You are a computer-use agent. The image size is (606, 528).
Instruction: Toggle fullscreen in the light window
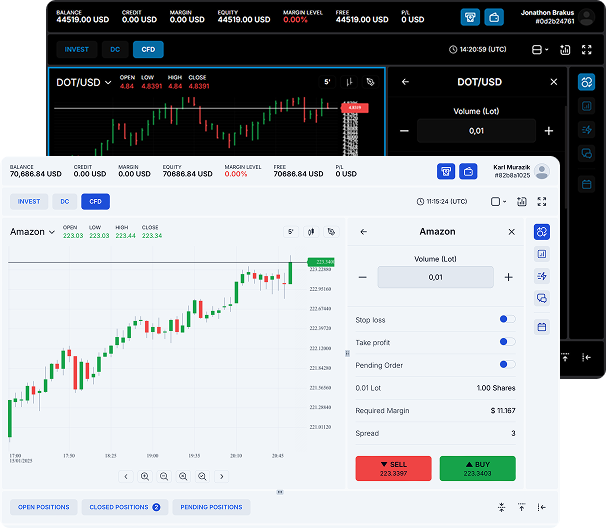click(542, 201)
